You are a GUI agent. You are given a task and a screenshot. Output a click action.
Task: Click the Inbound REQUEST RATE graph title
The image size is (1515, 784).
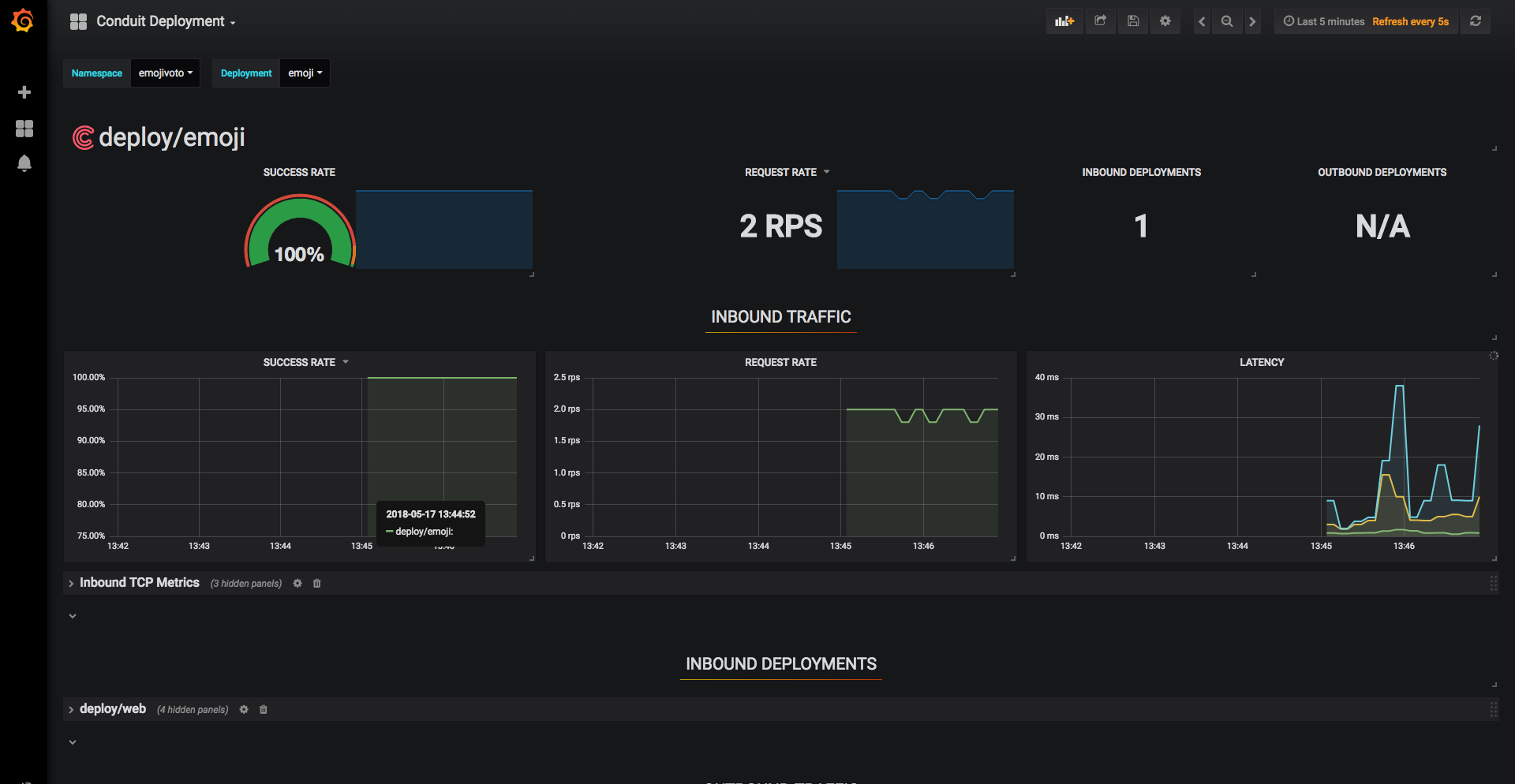(781, 362)
